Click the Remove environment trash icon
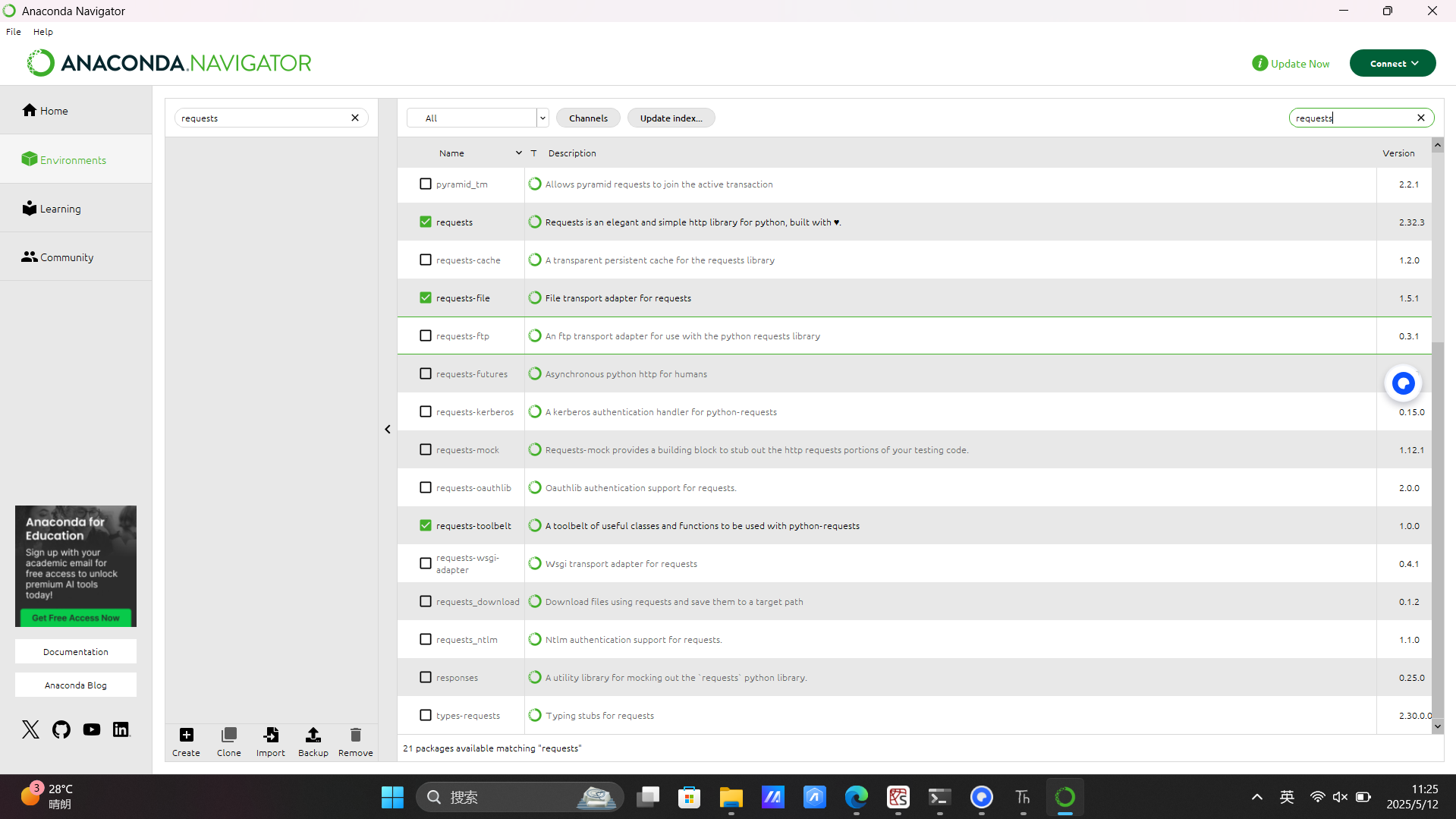Screen dimensions: 1456x819 click(355, 735)
